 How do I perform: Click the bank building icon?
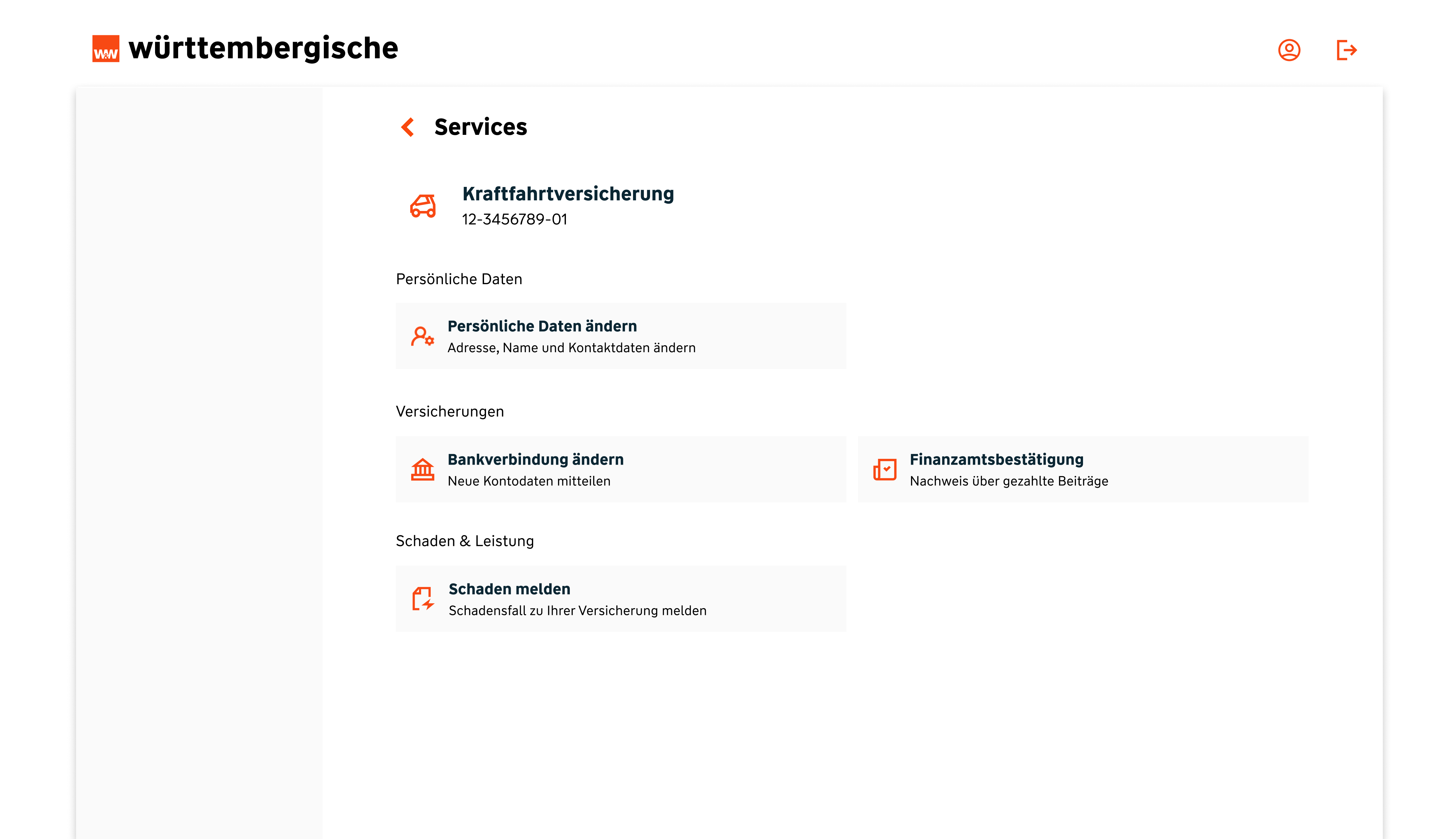coord(422,469)
